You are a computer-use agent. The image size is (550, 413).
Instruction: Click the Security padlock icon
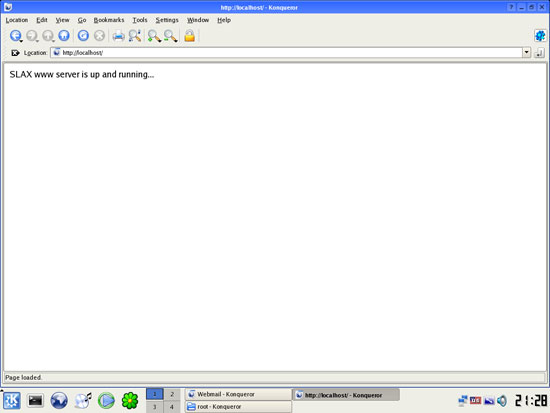(189, 35)
